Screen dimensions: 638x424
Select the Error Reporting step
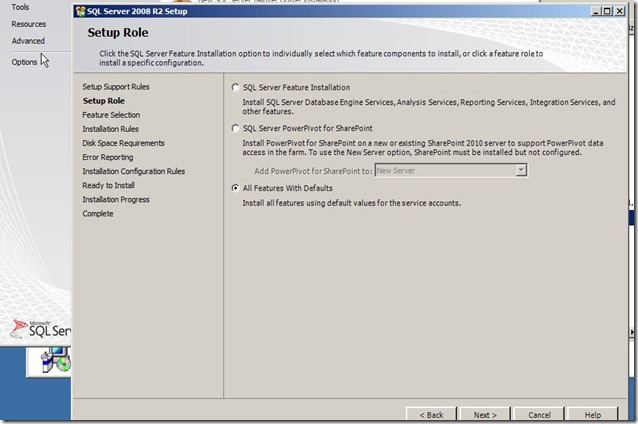(108, 157)
